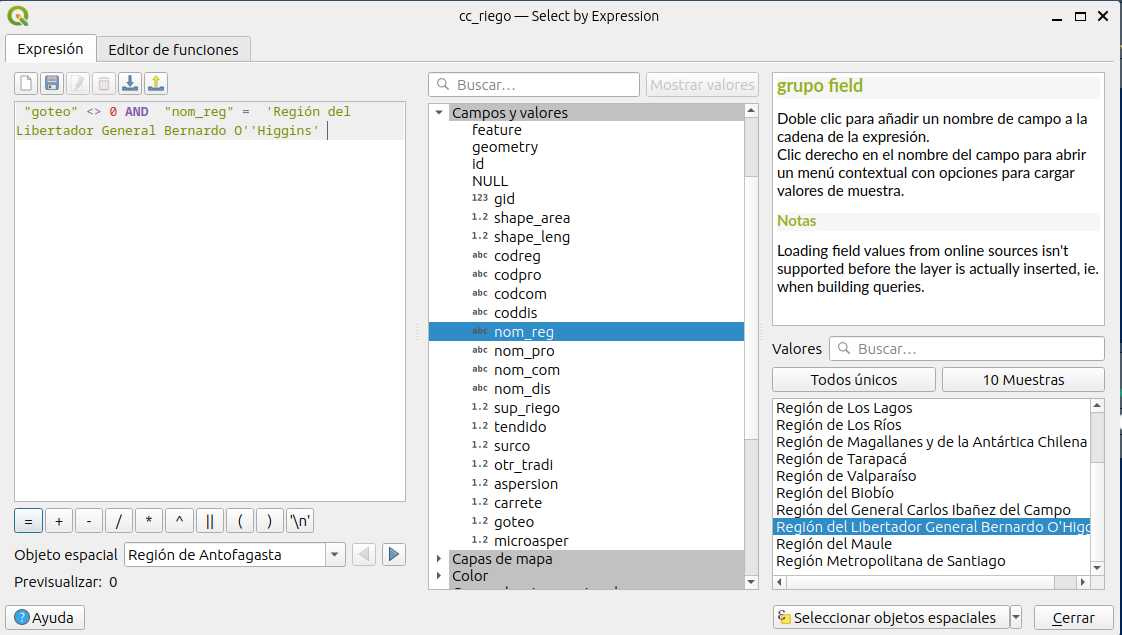Switch to the Editor de funciones tab
The height and width of the screenshot is (635, 1122).
click(173, 49)
